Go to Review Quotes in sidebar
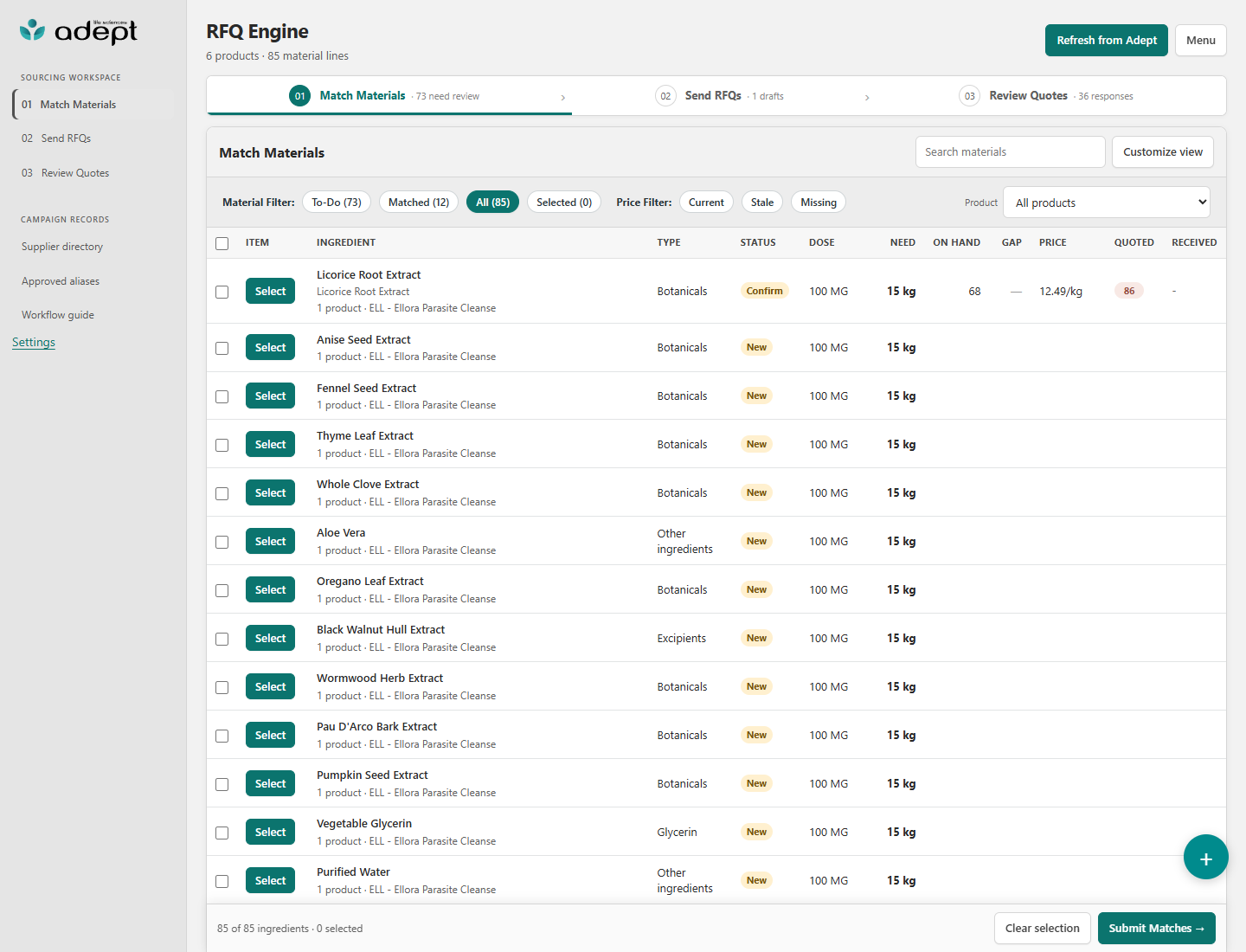Image resolution: width=1246 pixels, height=952 pixels. pyautogui.click(x=75, y=173)
